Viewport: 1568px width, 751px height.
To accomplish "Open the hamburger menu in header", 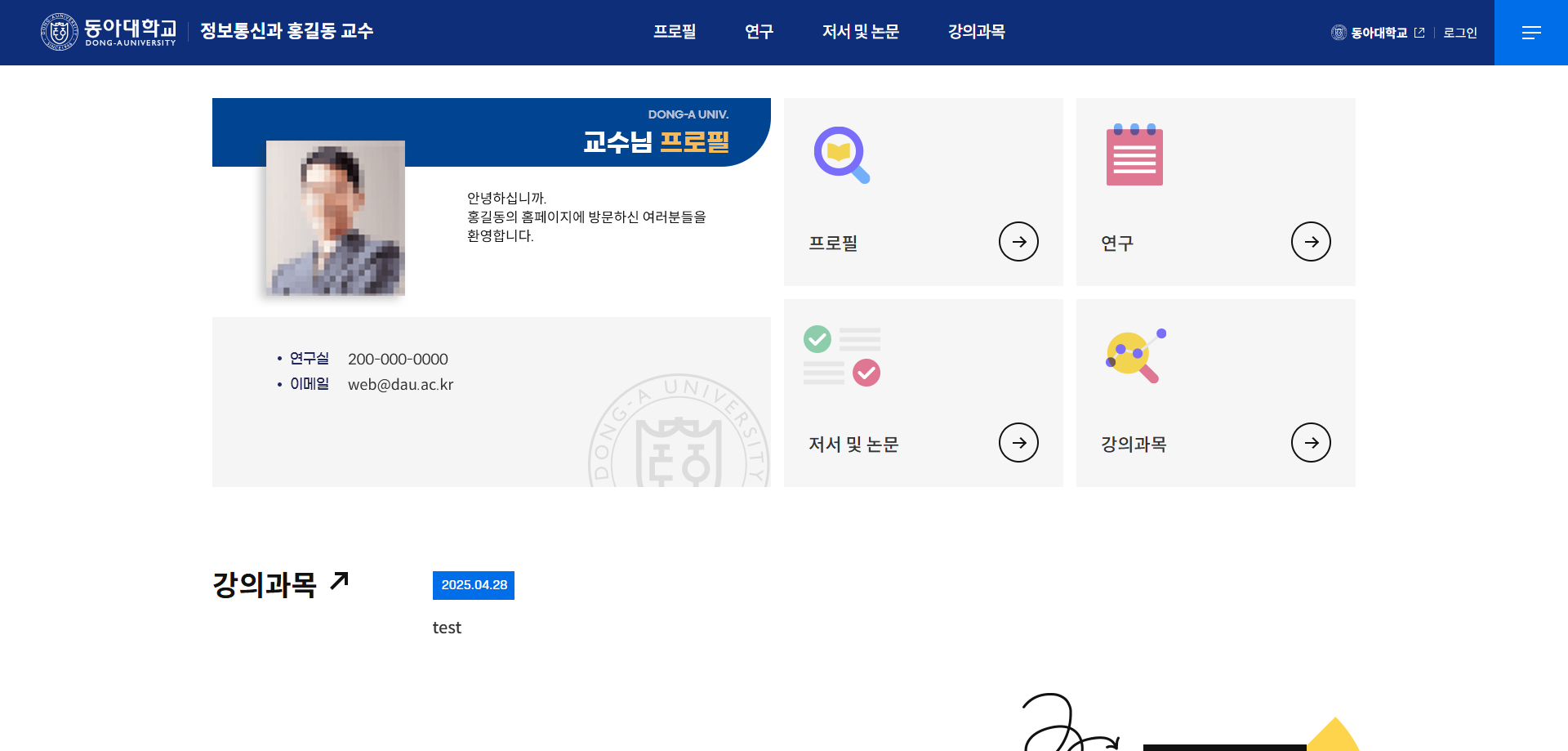I will click(1530, 33).
